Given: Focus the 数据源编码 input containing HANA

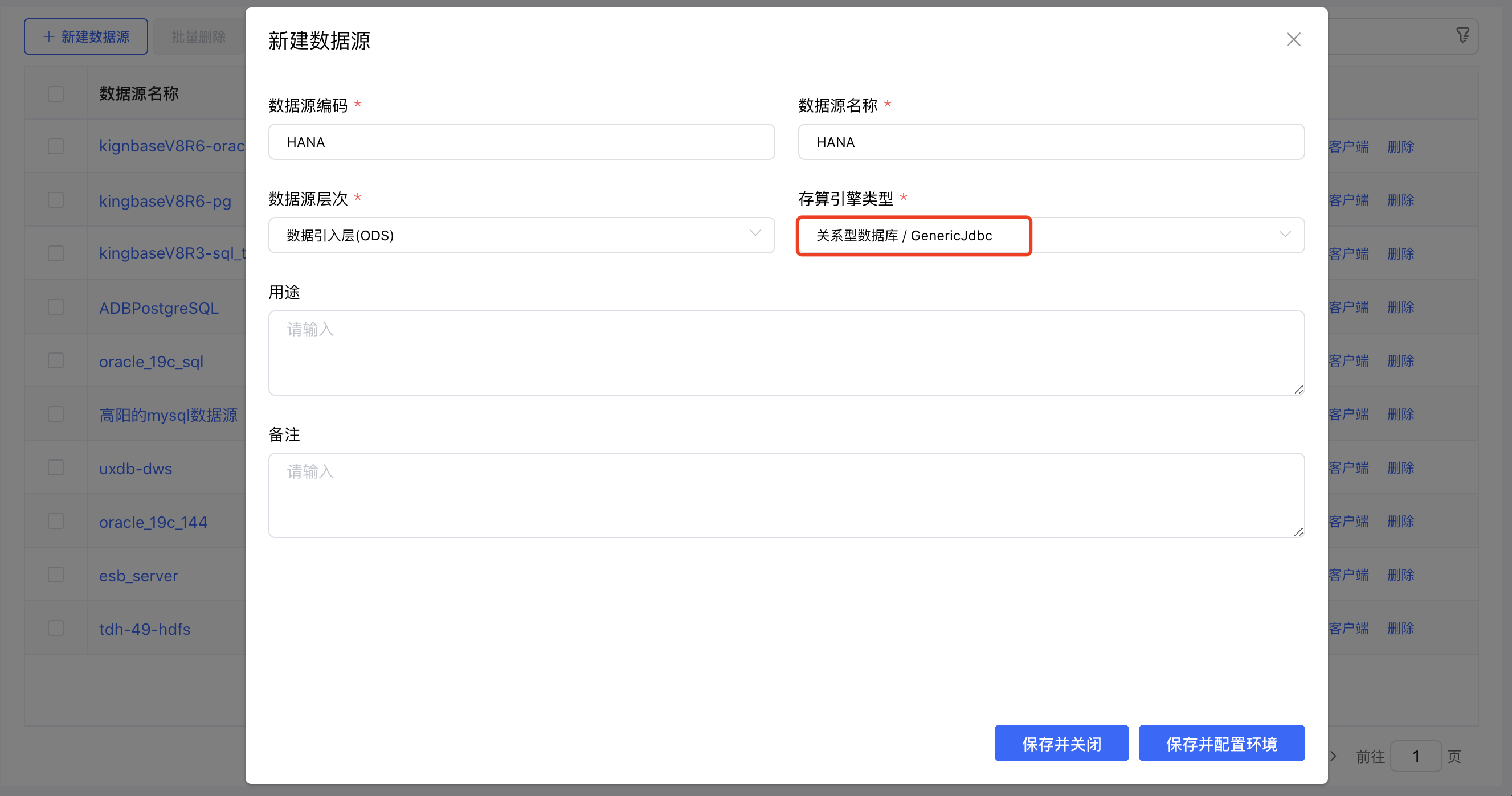Looking at the screenshot, I should point(521,142).
